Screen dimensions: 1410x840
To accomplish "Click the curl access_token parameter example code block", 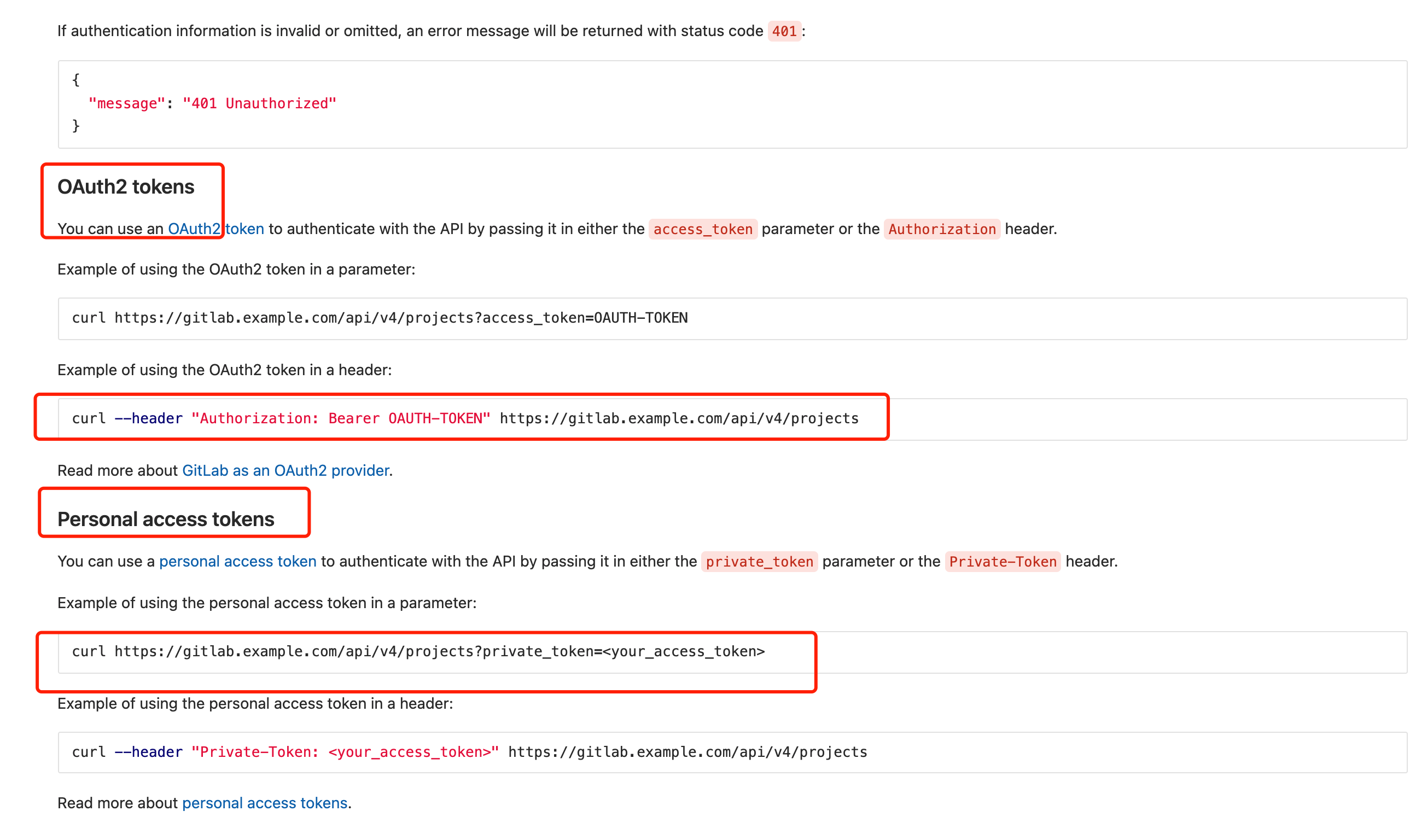I will pyautogui.click(x=380, y=318).
